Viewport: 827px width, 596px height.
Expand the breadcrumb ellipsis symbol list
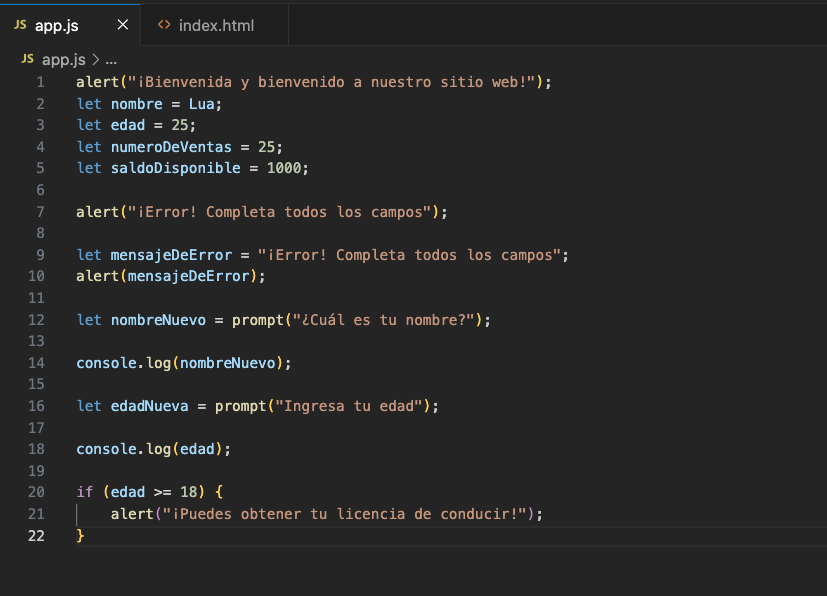coord(111,60)
